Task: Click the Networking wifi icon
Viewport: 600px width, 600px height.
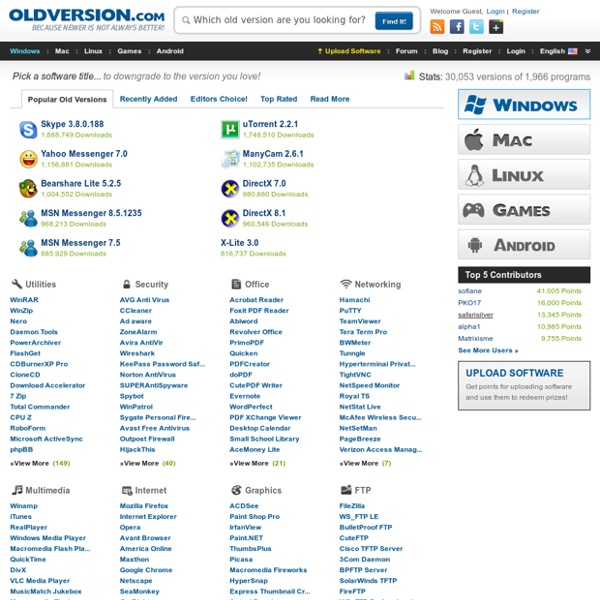Action: pos(346,284)
